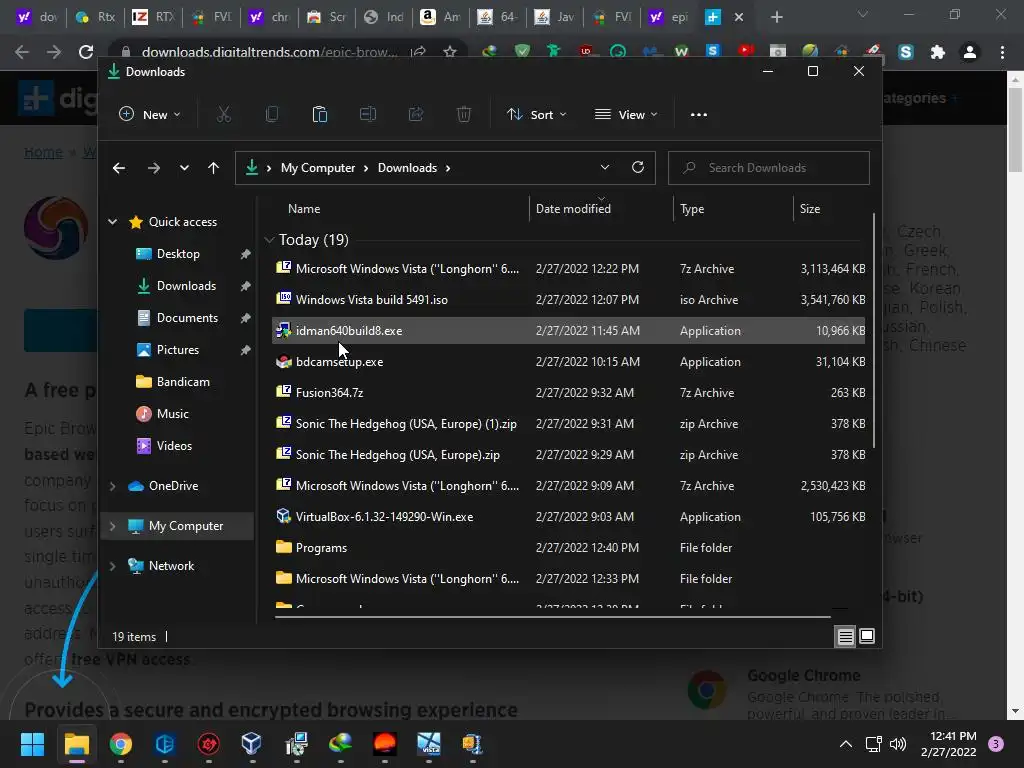Screen dimensions: 1024x768
Task: Open Google Chrome from the taskbar
Action: click(121, 744)
